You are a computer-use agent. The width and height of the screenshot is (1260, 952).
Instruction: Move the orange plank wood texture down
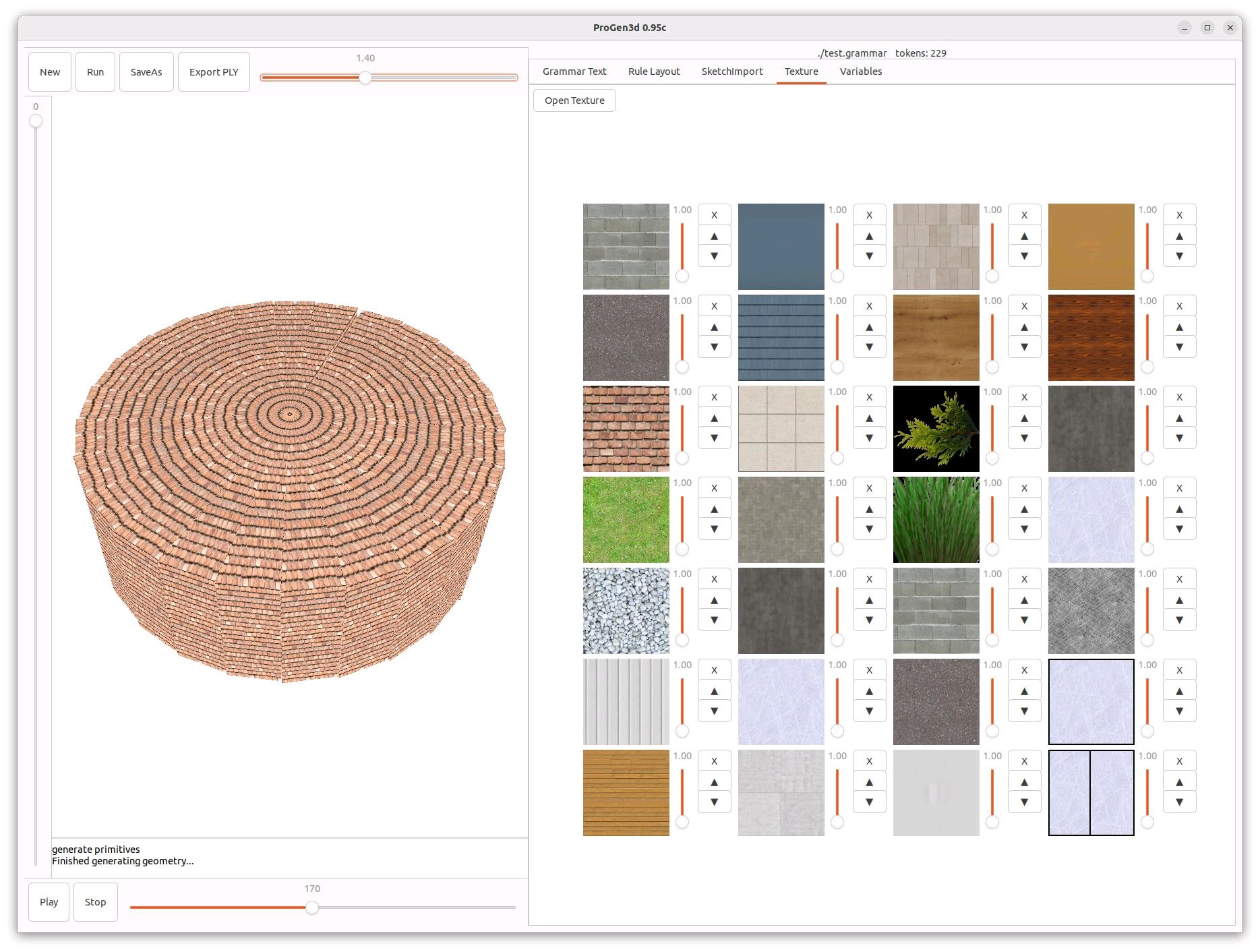(x=714, y=802)
